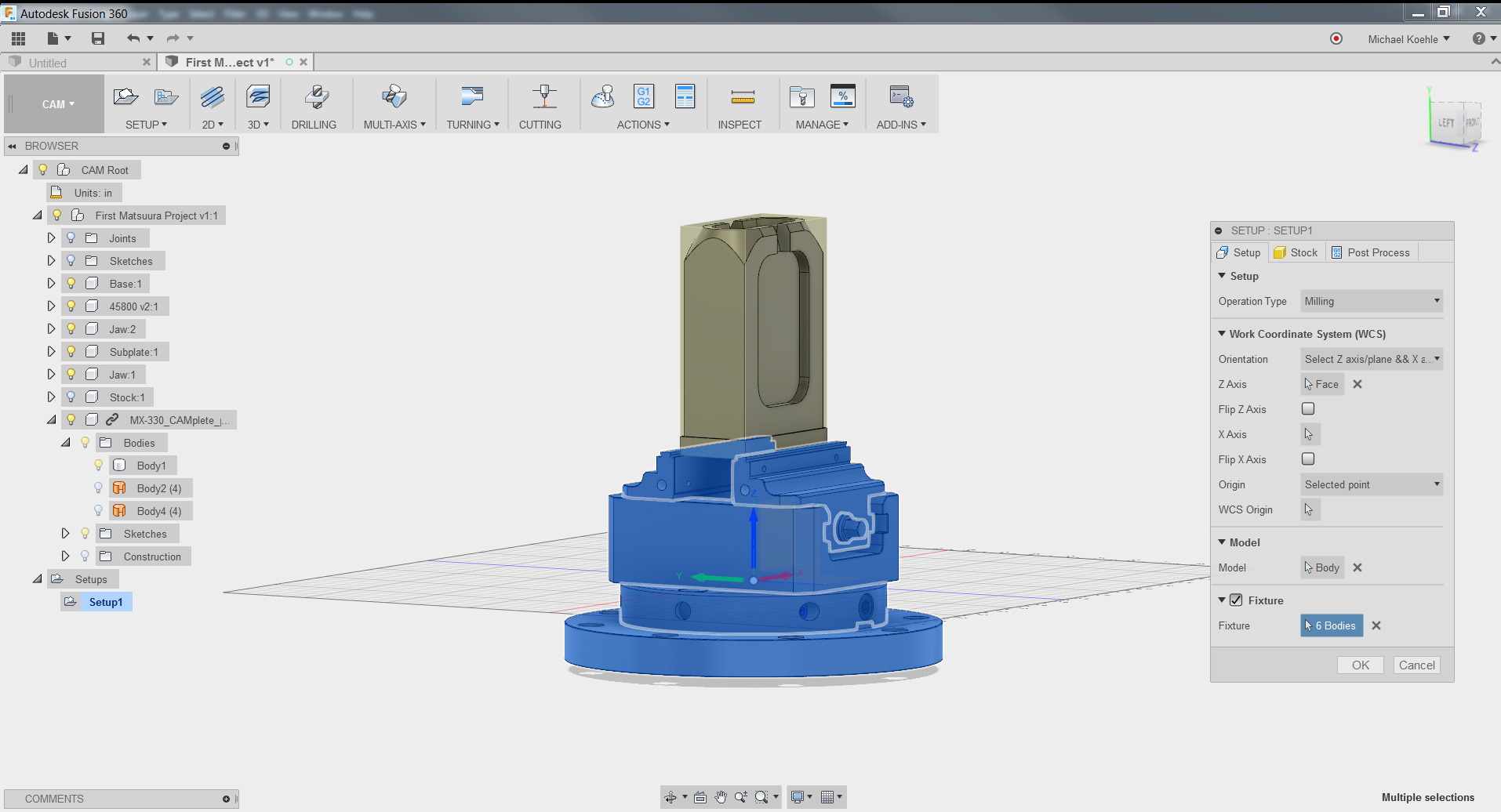1501x812 pixels.
Task: Click the New Setup icon
Action: point(126,97)
